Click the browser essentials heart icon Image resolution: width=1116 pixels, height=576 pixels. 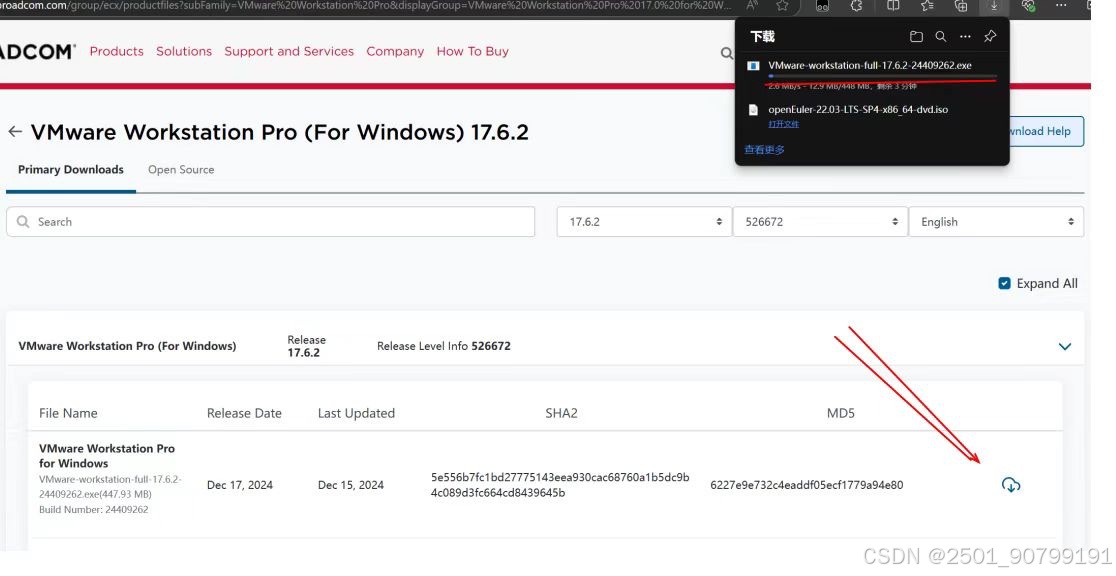tap(1028, 6)
